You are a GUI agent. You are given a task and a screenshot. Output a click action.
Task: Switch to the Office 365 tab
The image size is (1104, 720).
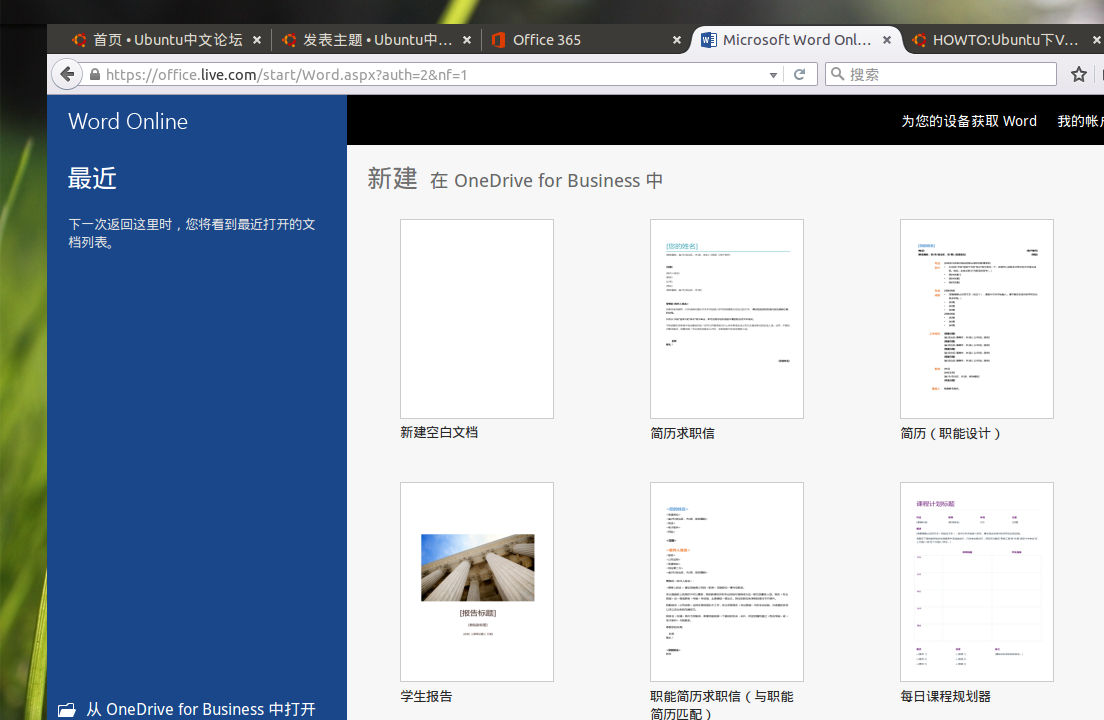[x=586, y=40]
